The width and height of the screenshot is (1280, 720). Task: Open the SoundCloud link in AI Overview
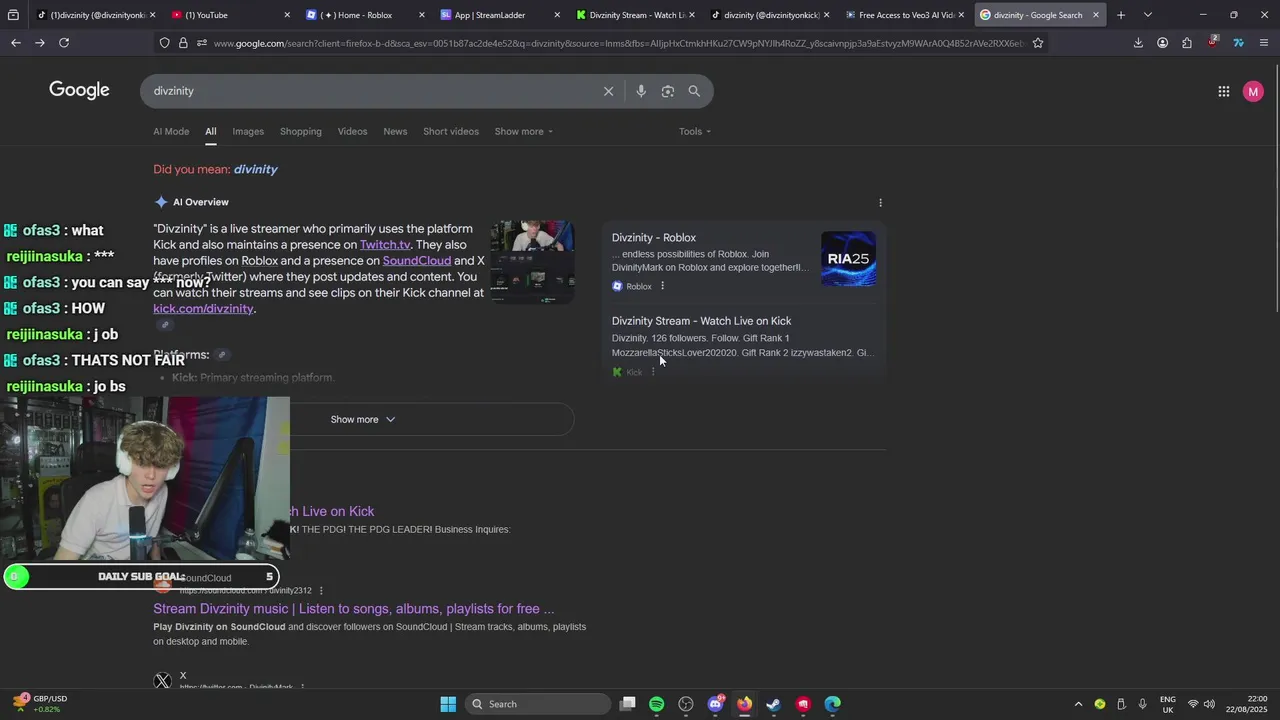(417, 260)
